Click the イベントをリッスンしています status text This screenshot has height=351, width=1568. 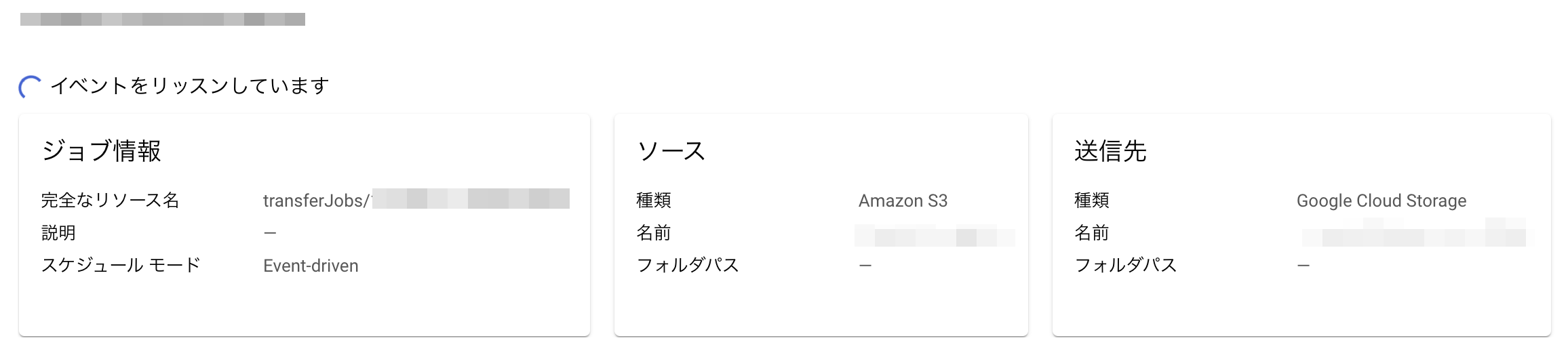pos(189,86)
